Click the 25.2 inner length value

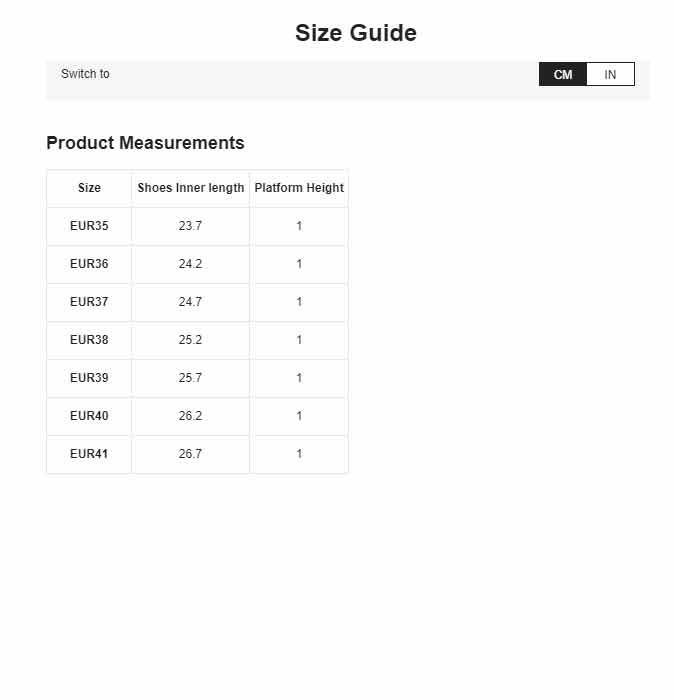point(191,340)
